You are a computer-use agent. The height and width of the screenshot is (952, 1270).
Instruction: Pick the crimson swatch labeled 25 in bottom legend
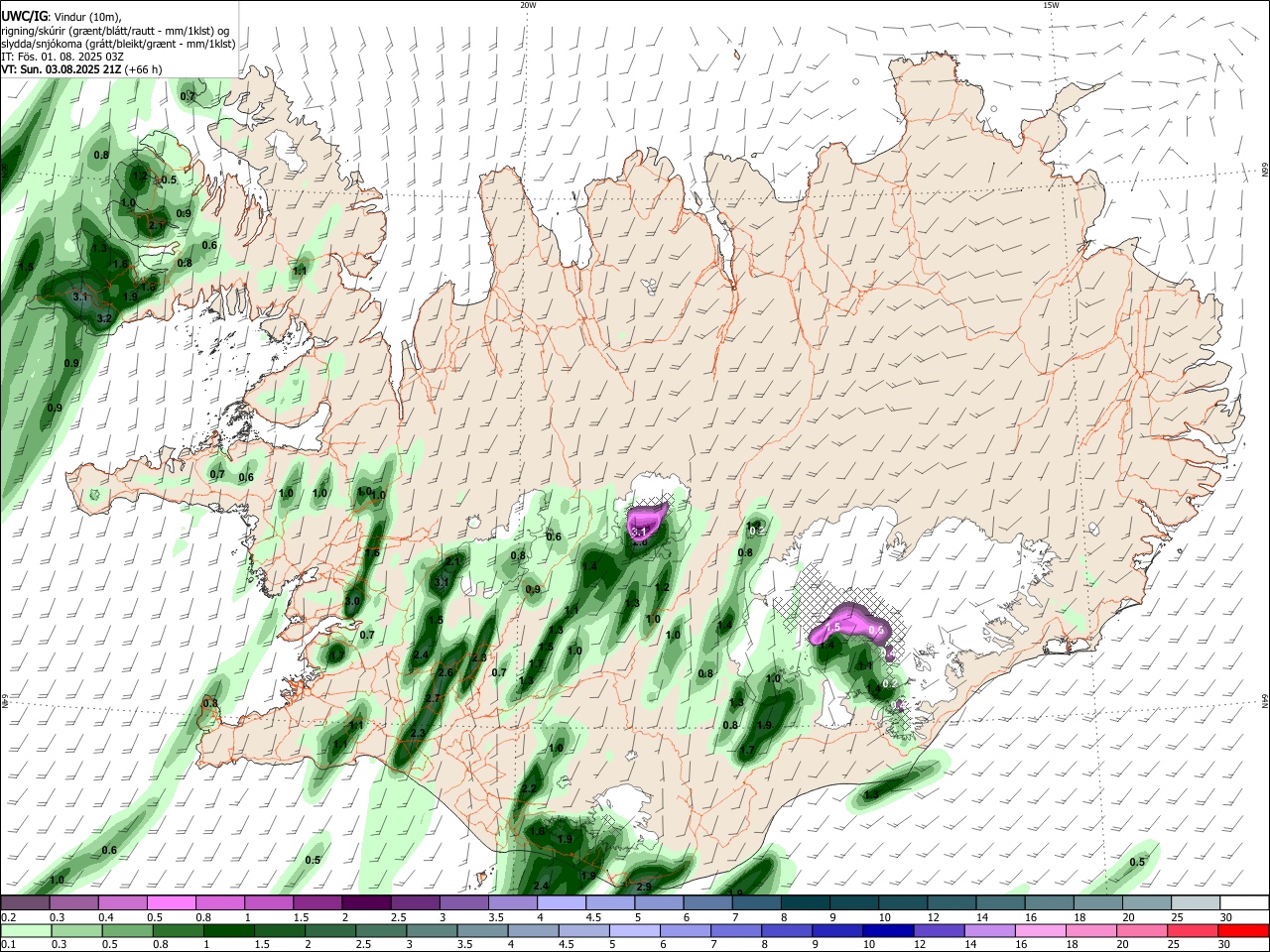pyautogui.click(x=1192, y=930)
